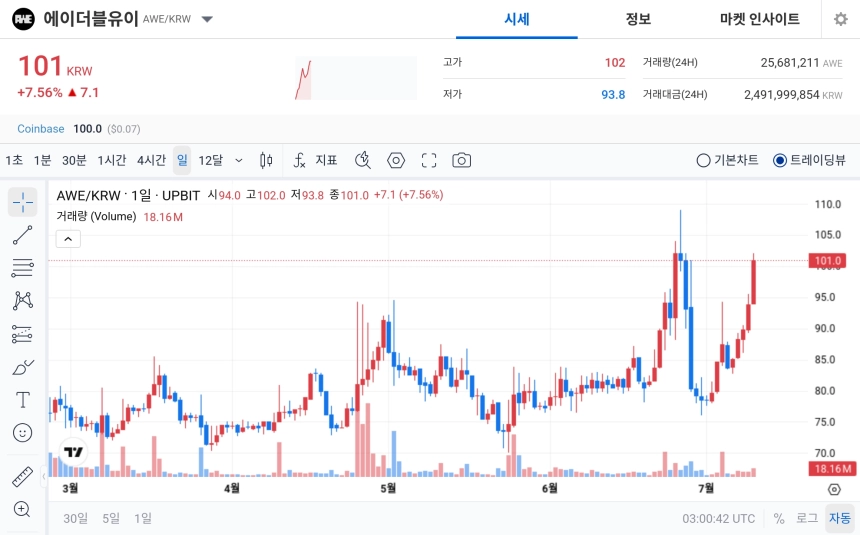Expand the more timeframes dropdown arrow
The height and width of the screenshot is (535, 860).
(239, 160)
